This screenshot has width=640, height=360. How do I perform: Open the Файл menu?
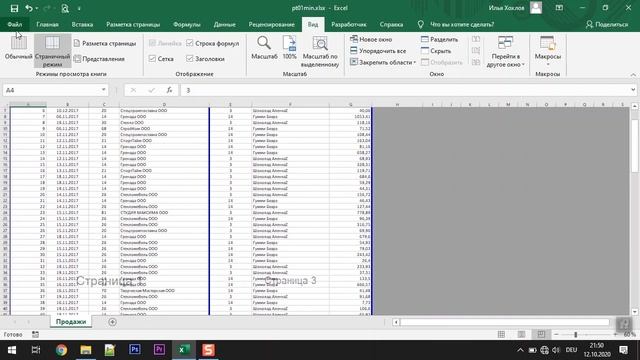(x=15, y=24)
